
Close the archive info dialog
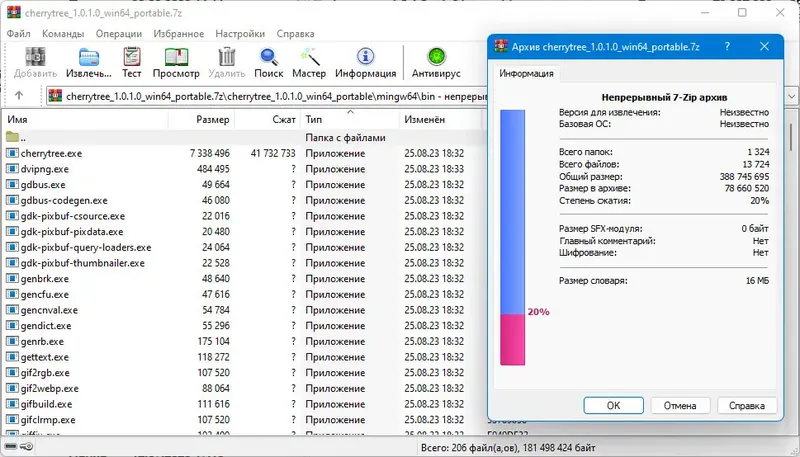tap(764, 46)
